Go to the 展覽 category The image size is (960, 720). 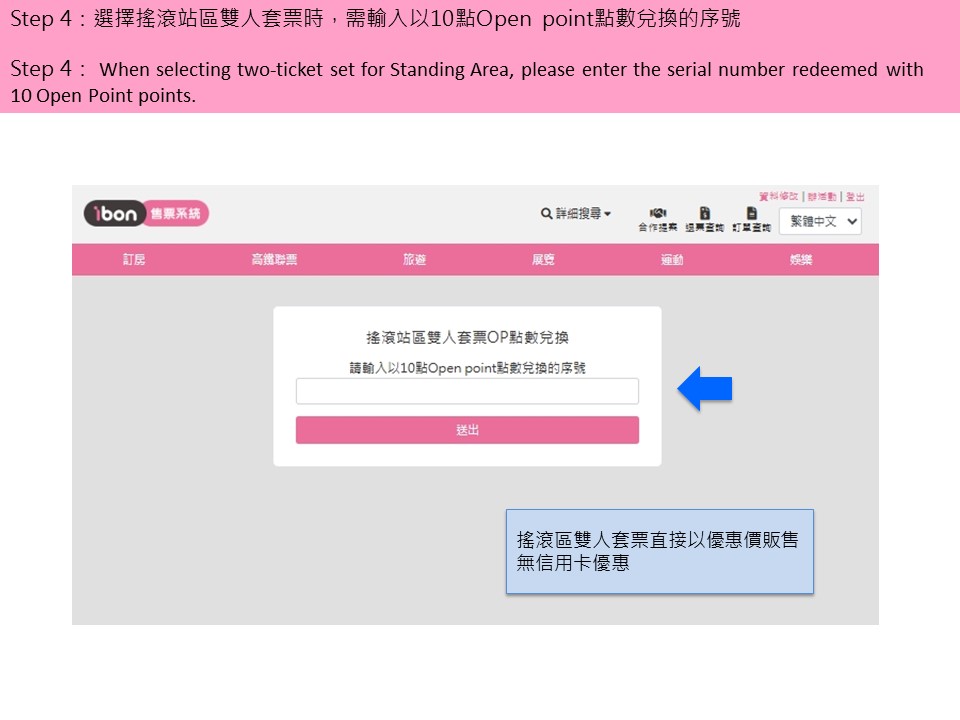543,260
